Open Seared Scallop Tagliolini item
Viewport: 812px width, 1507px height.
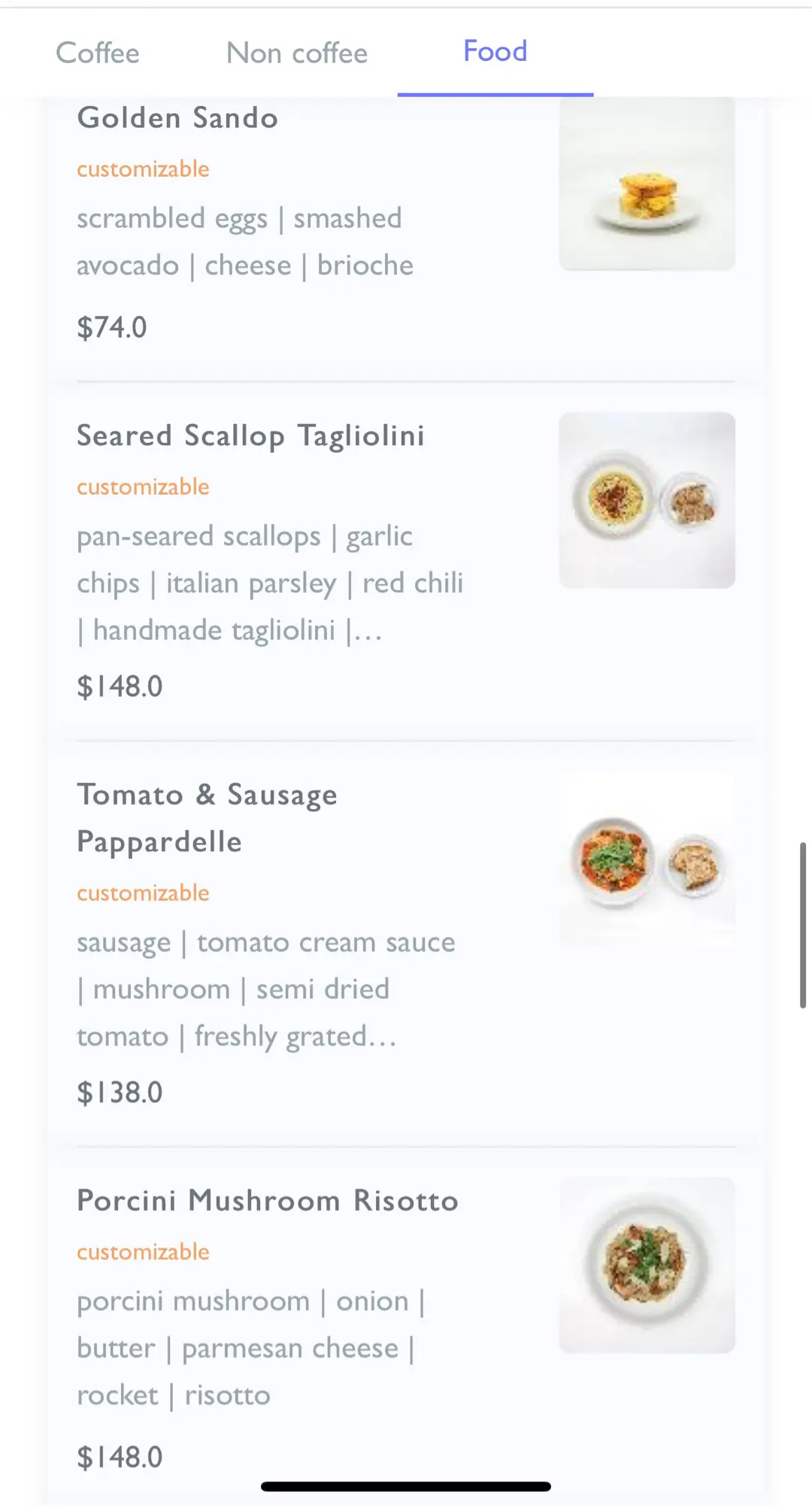pos(250,436)
